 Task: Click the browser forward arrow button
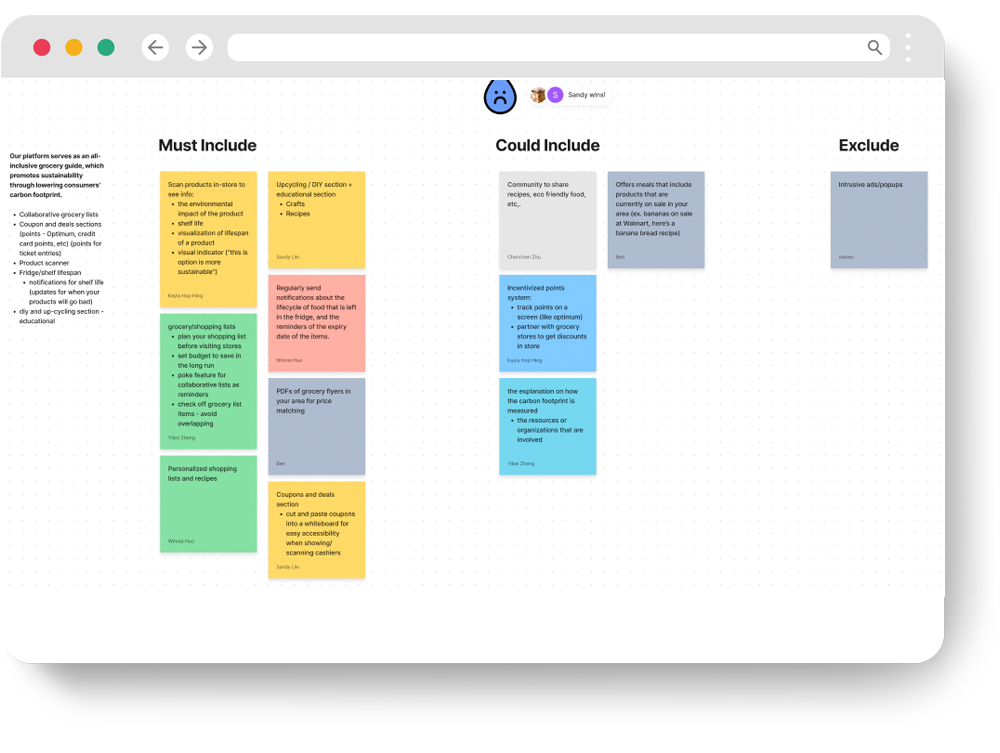coord(199,47)
